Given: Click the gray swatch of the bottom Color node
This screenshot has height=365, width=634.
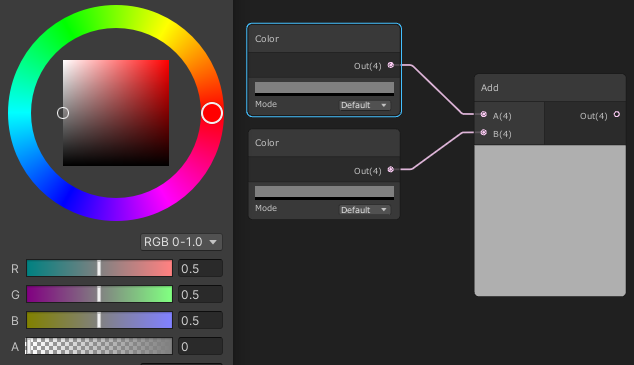Looking at the screenshot, I should 324,193.
